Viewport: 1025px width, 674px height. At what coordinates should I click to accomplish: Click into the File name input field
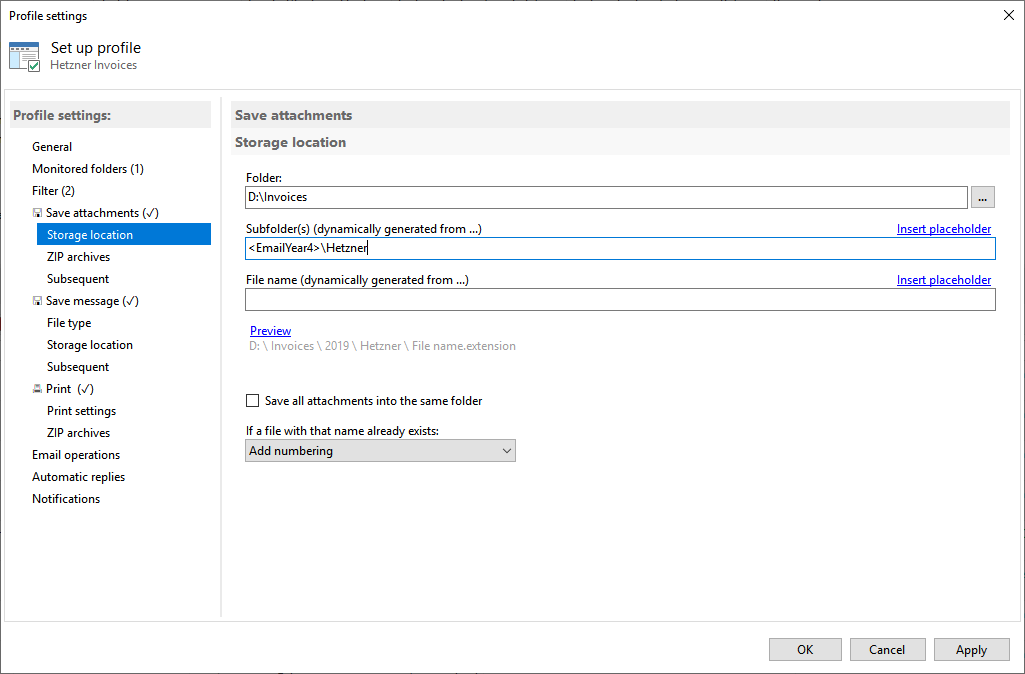click(620, 300)
